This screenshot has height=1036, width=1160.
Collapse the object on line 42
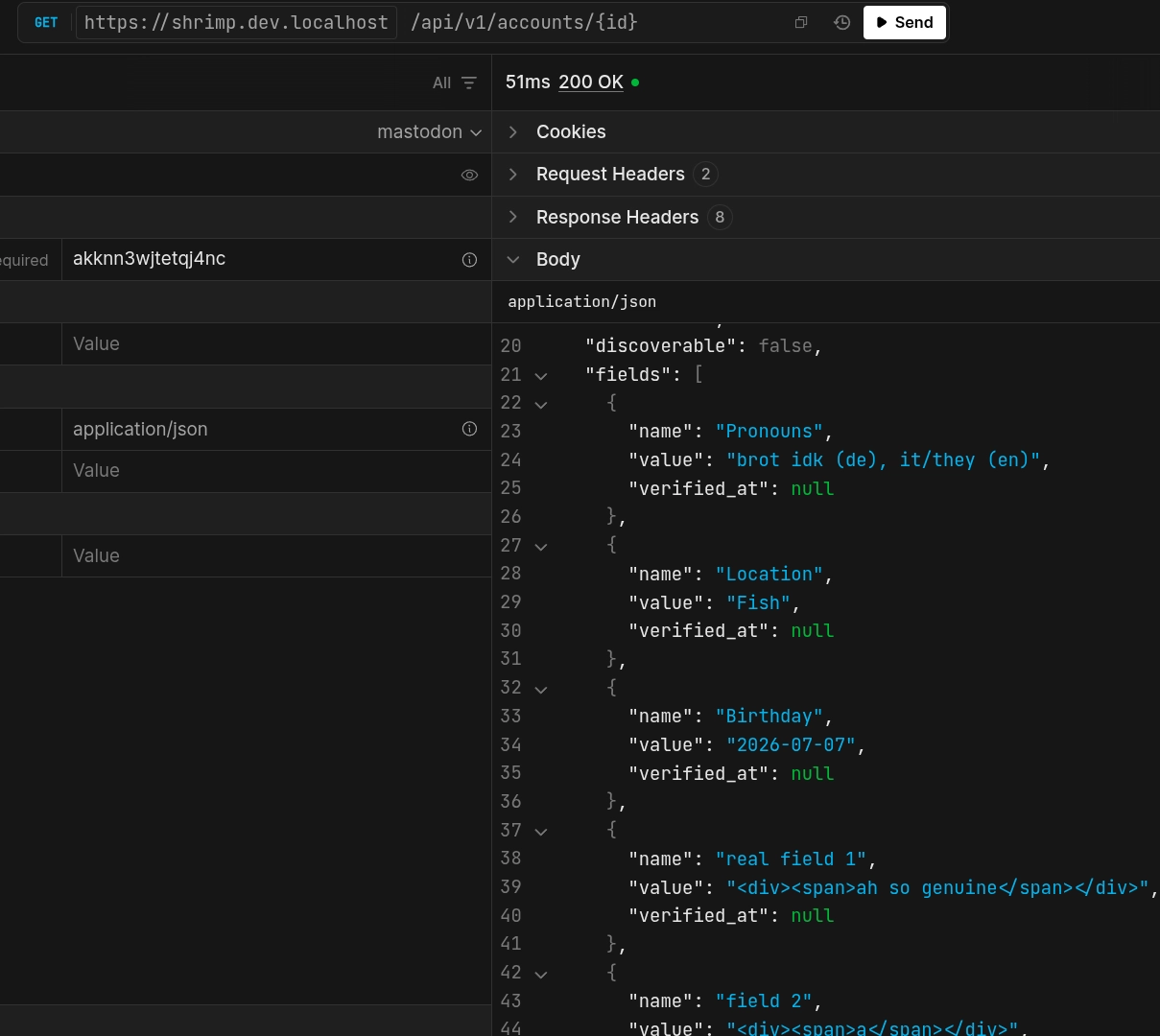tap(541, 974)
